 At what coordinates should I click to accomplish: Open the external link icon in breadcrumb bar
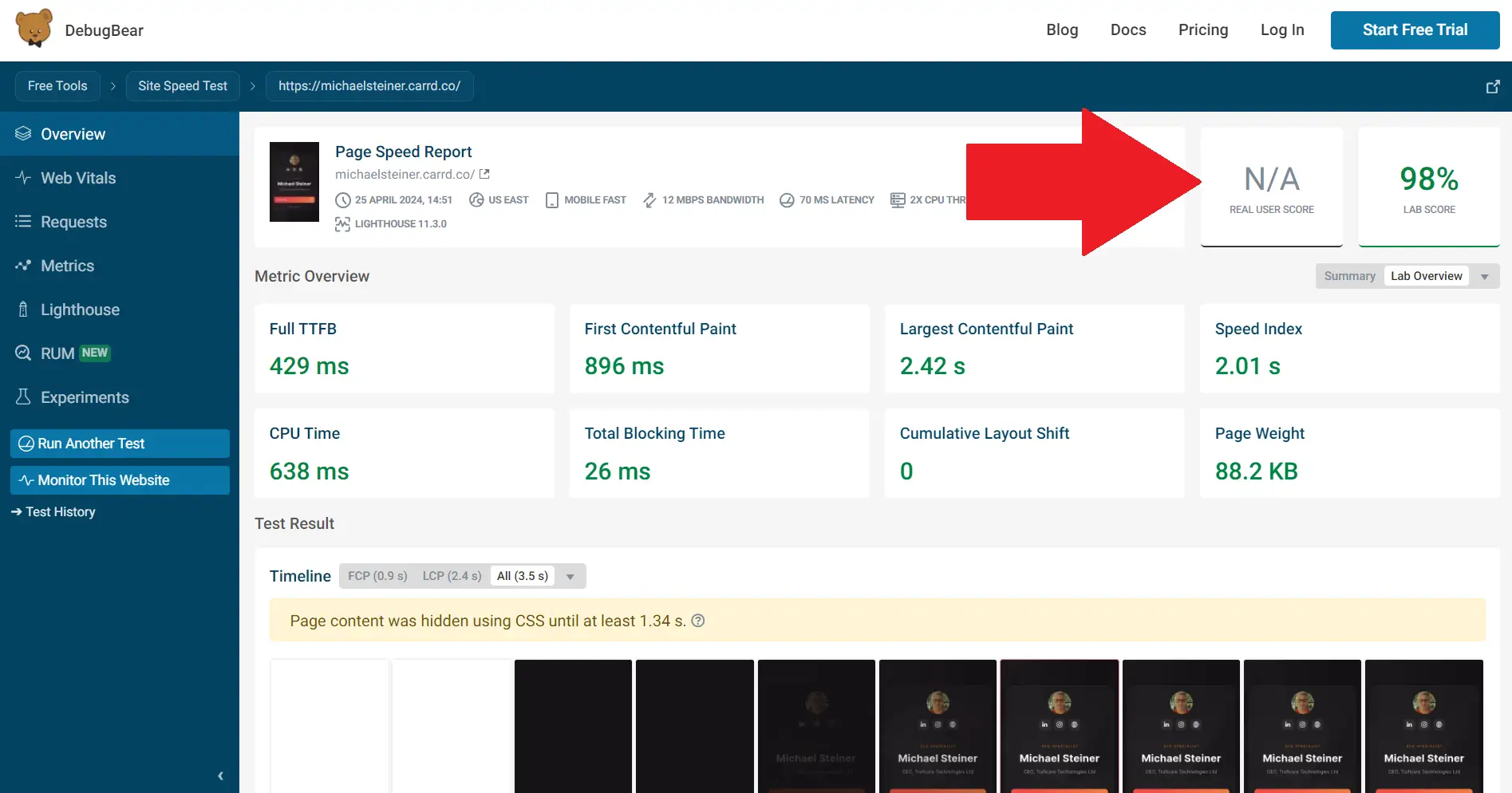point(1492,86)
